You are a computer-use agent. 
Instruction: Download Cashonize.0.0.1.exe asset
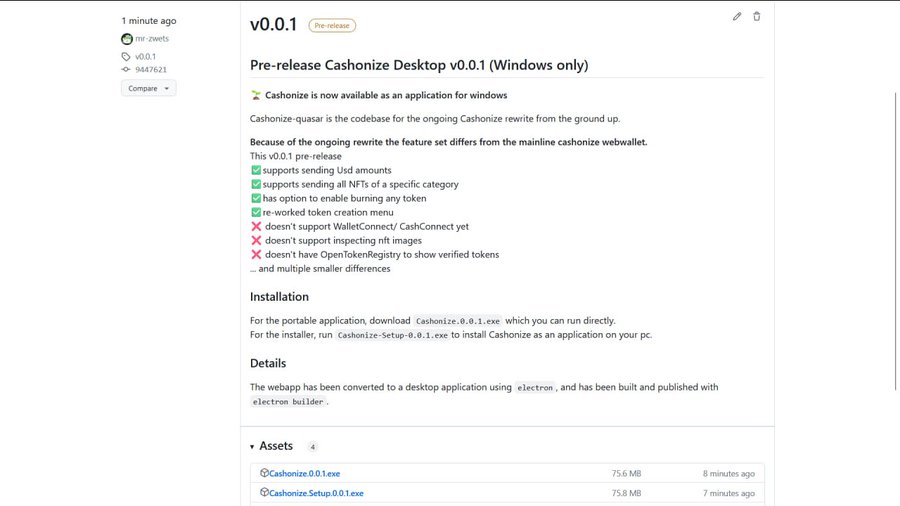[x=304, y=474]
